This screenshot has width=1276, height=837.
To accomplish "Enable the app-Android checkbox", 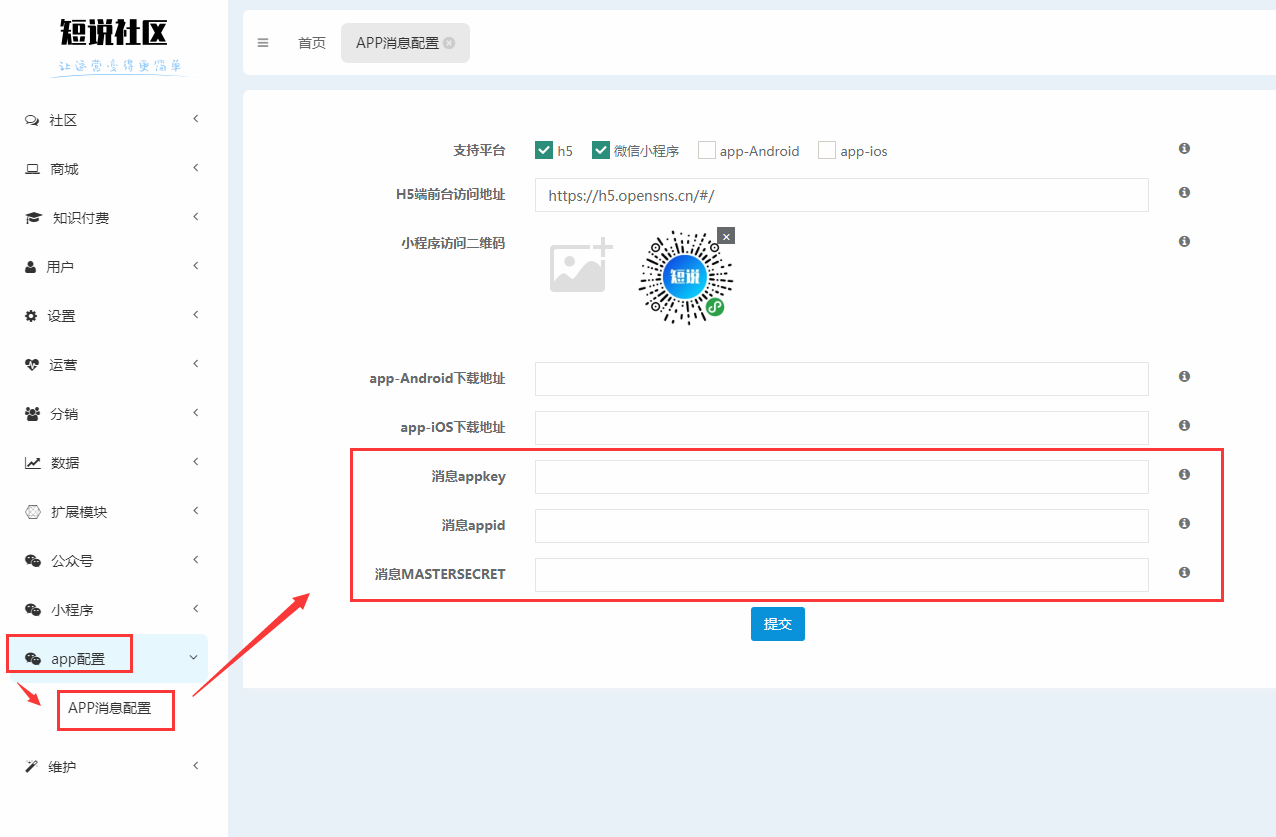I will pos(707,150).
